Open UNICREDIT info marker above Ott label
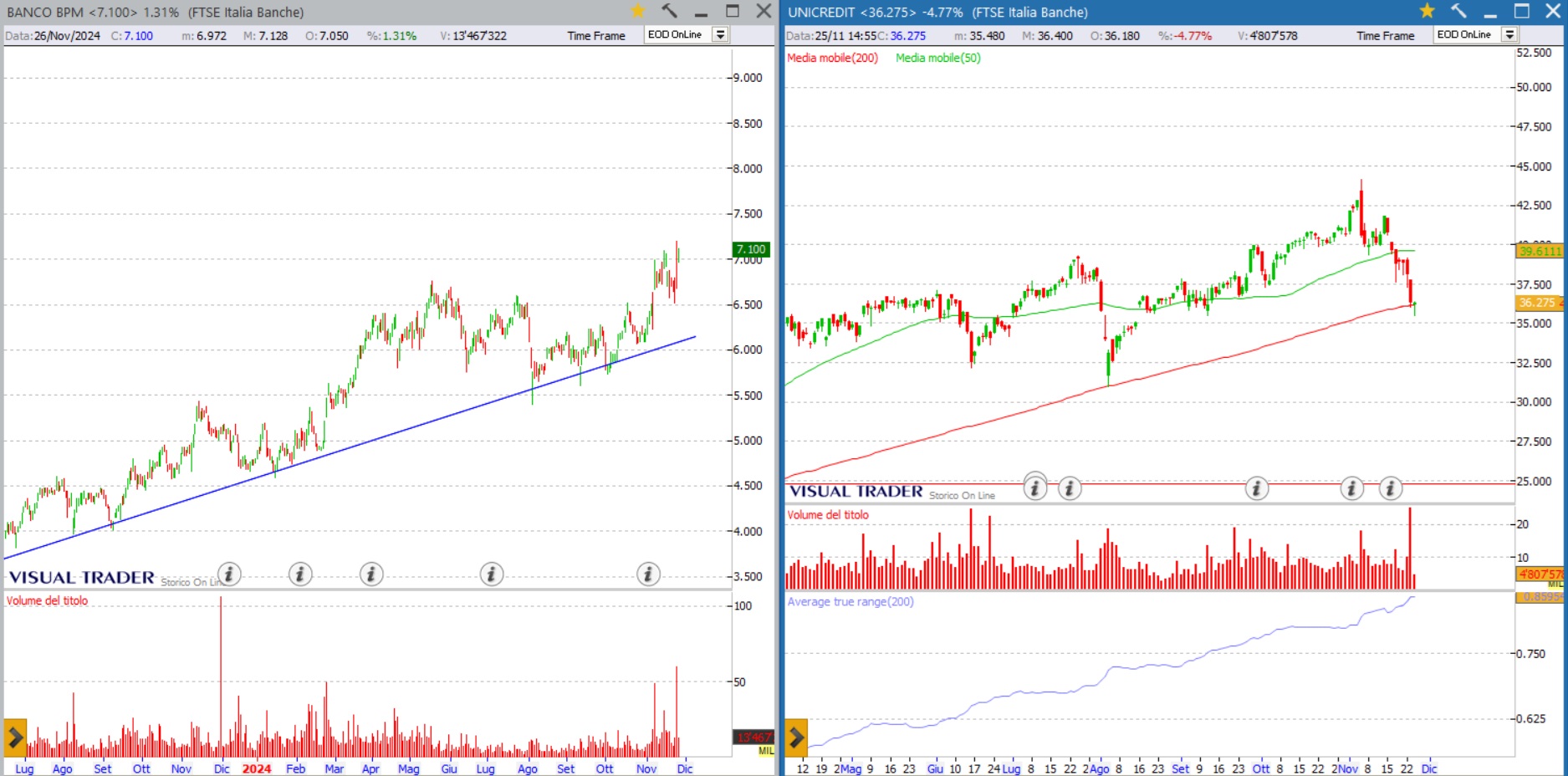1568x776 pixels. (x=1257, y=488)
